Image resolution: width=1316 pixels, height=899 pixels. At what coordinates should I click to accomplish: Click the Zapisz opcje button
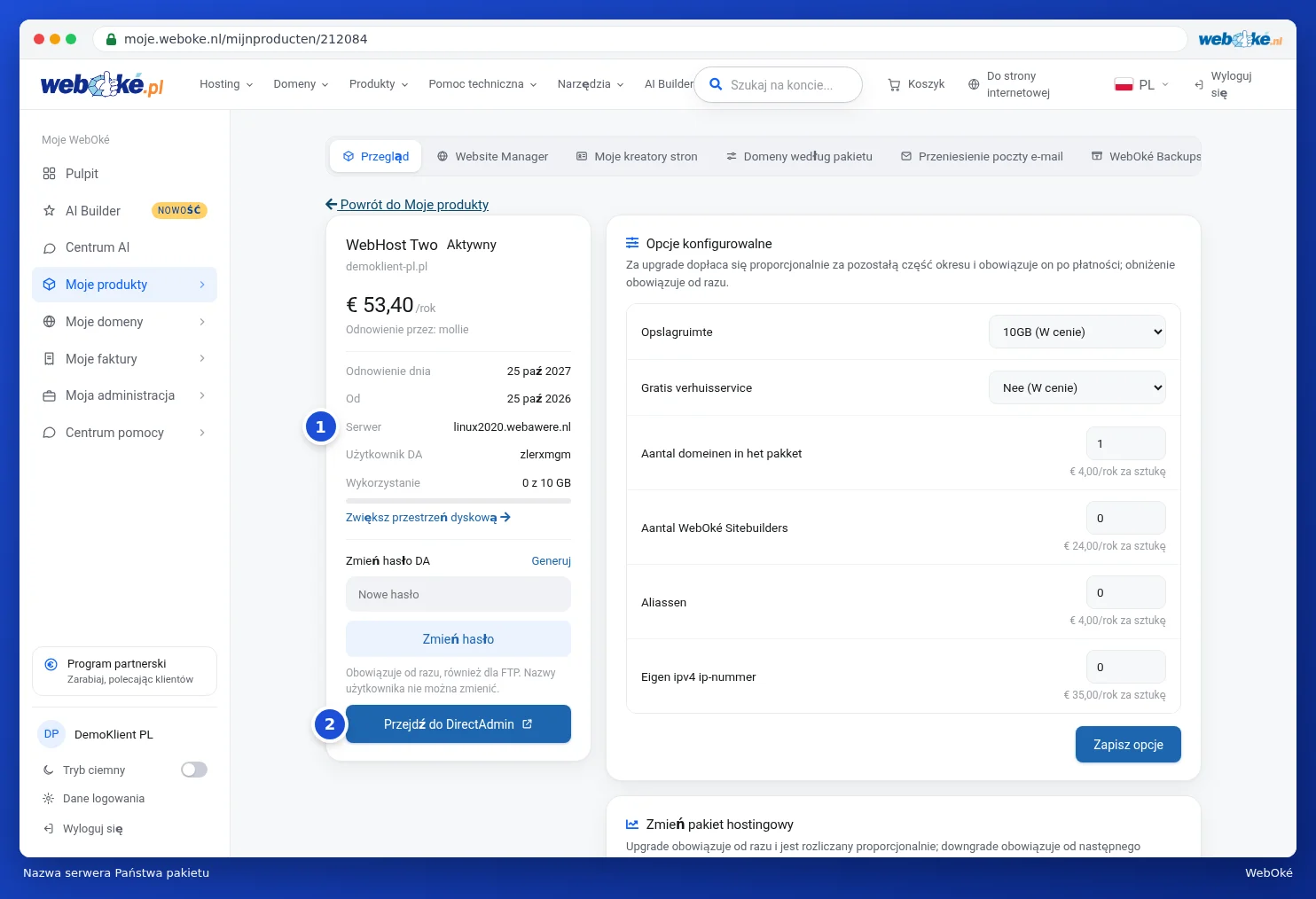[1128, 745]
